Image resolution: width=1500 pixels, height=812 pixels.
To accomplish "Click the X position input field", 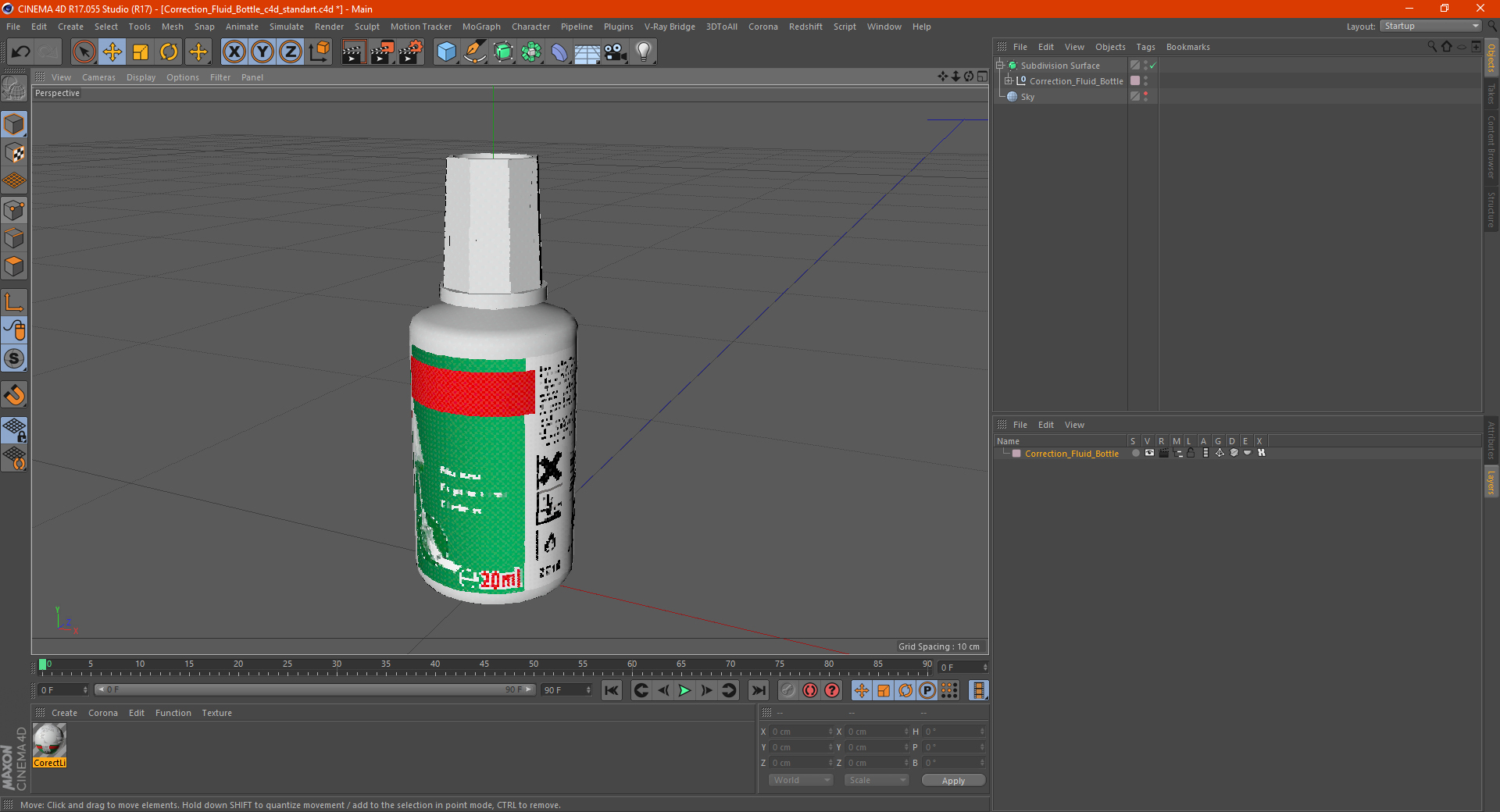I will tap(802, 732).
